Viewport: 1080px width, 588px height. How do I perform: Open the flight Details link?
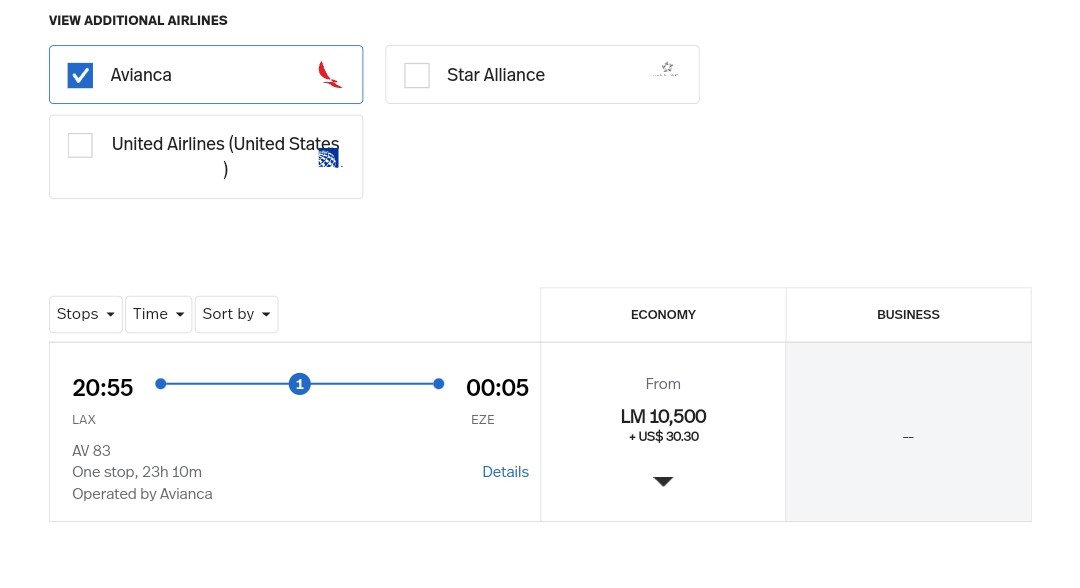505,472
